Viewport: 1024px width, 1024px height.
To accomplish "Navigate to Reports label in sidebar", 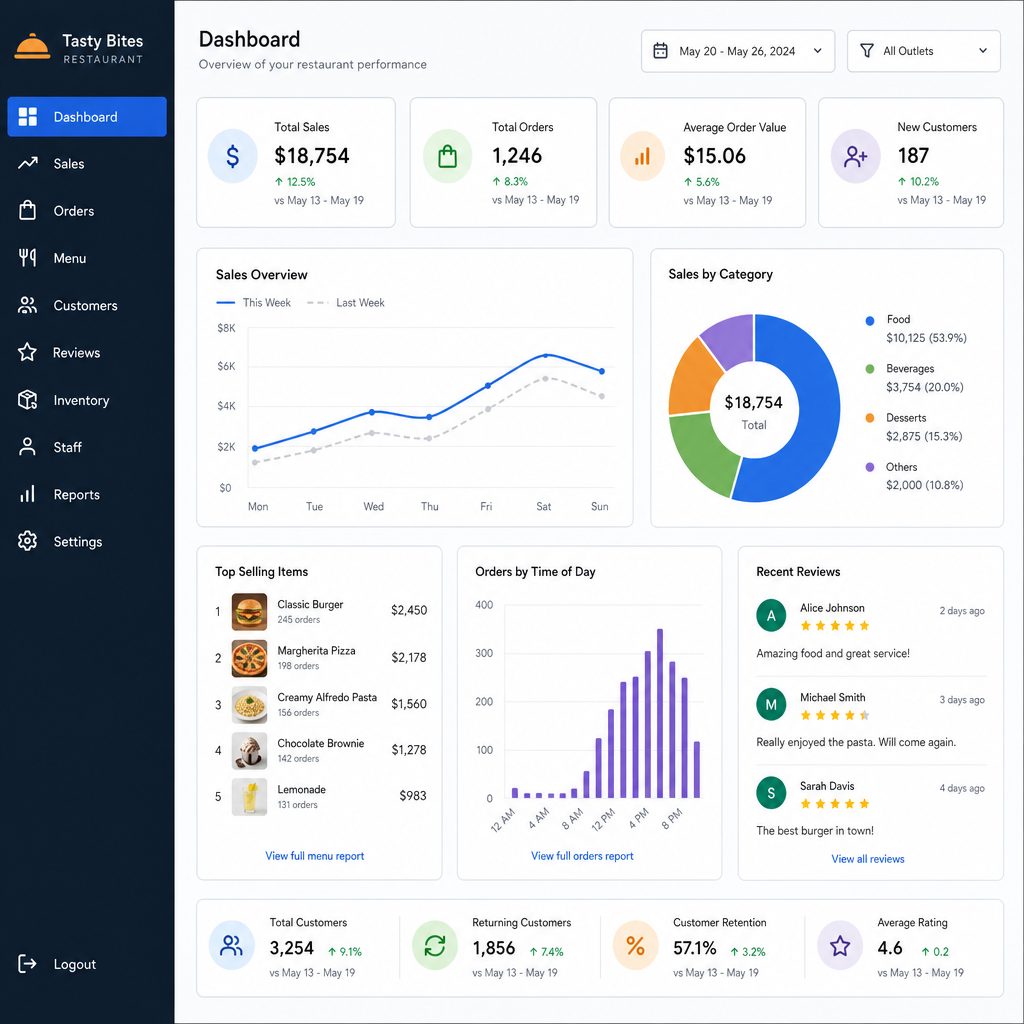I will coord(77,494).
